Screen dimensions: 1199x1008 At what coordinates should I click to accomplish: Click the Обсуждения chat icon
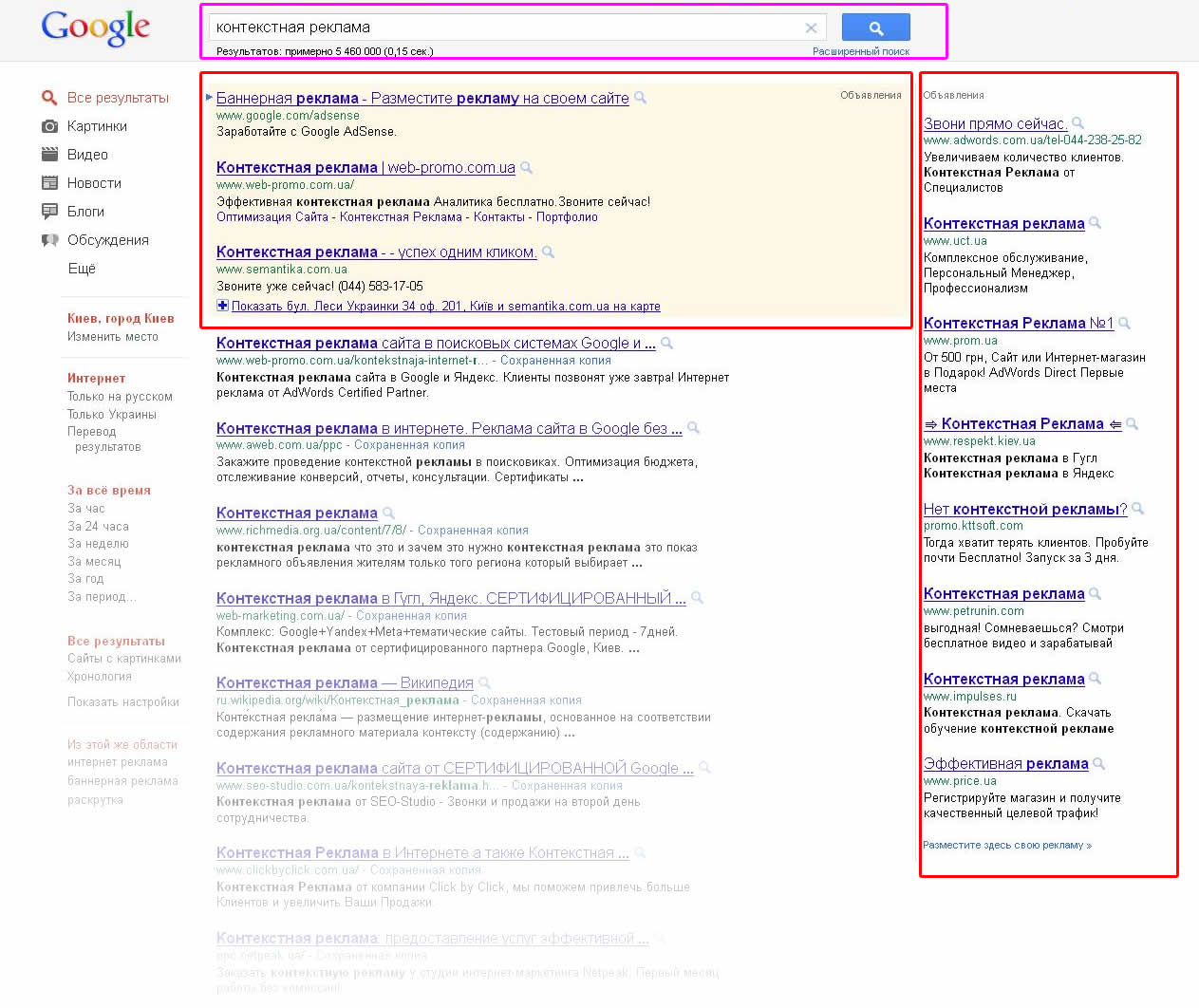click(49, 240)
